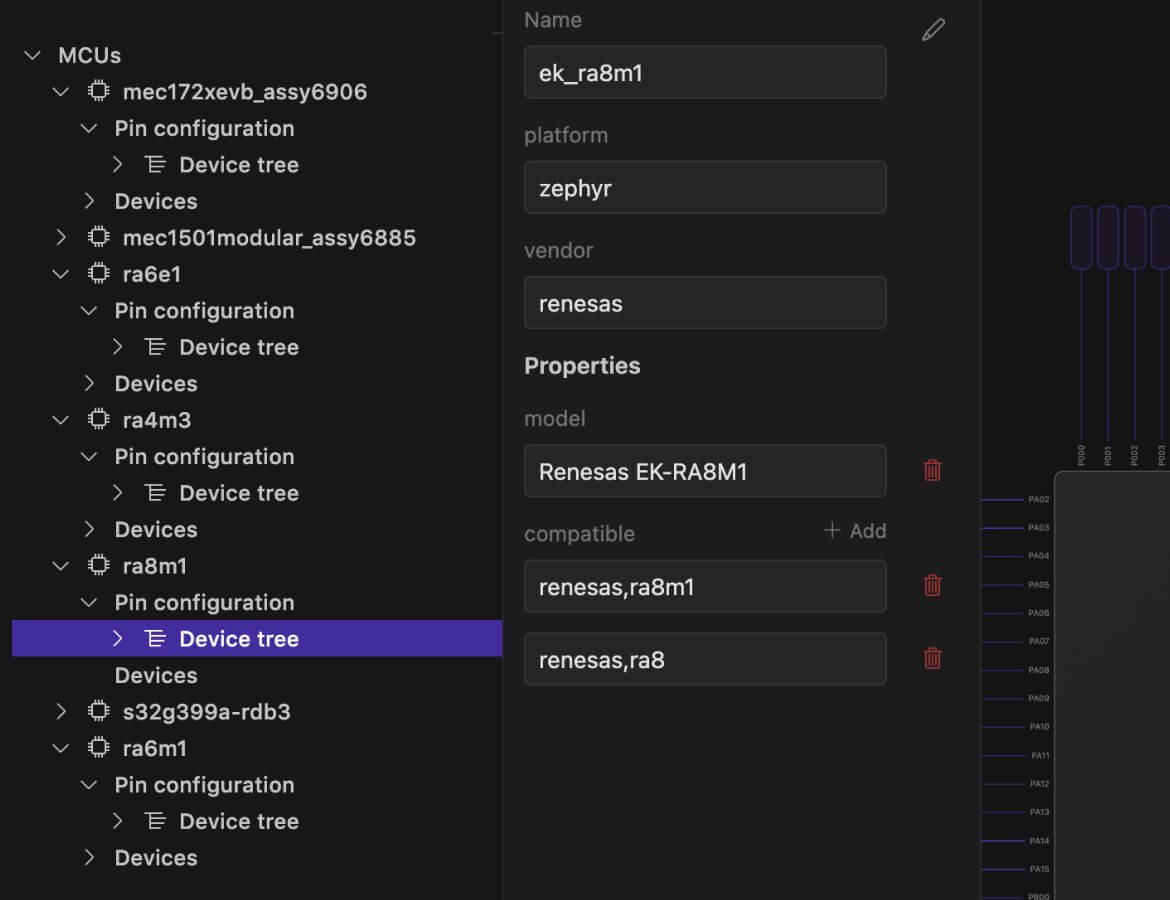The height and width of the screenshot is (900, 1170).
Task: Click pin P002 pad at chip top
Action: click(1135, 237)
